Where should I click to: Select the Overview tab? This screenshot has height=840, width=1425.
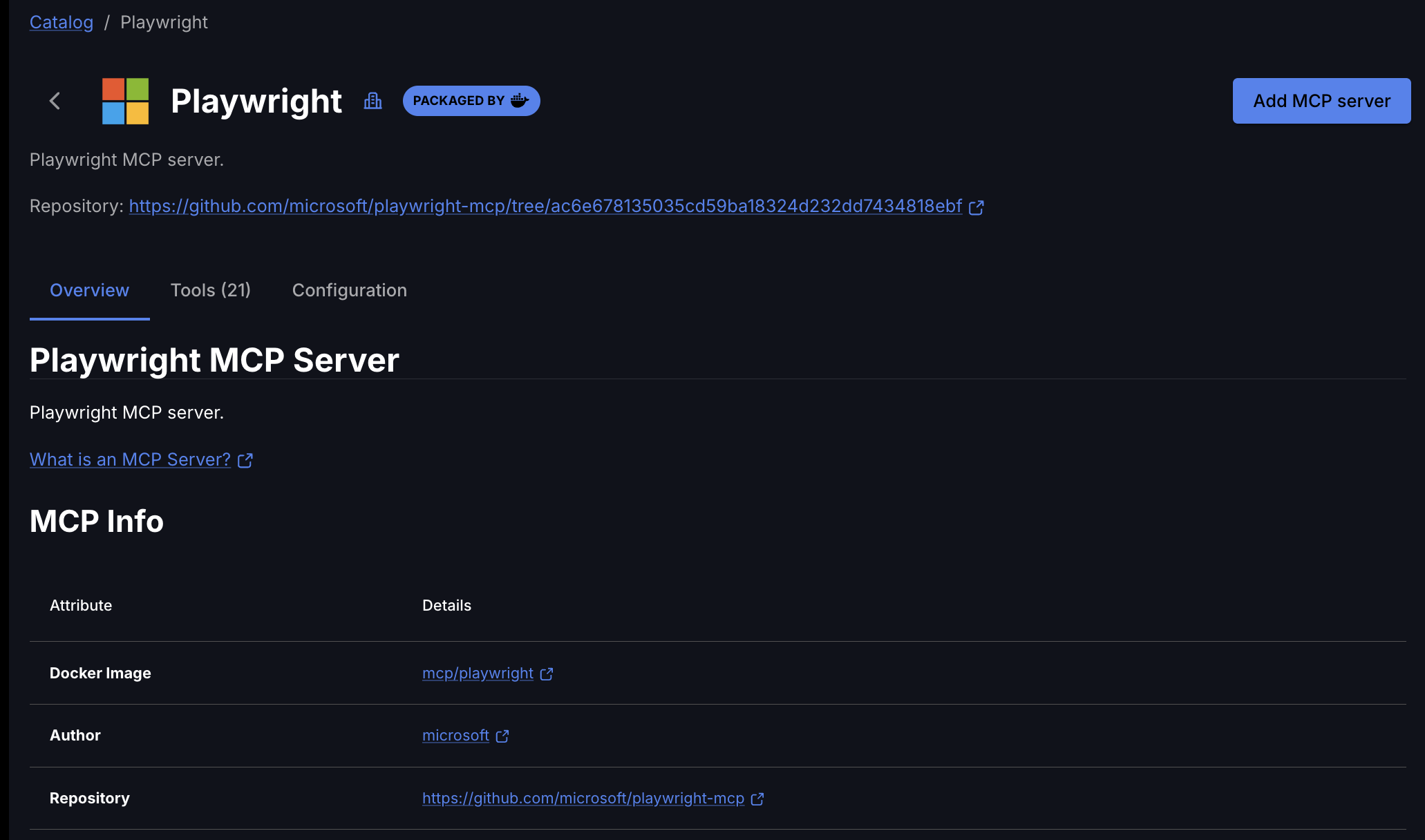pos(89,290)
